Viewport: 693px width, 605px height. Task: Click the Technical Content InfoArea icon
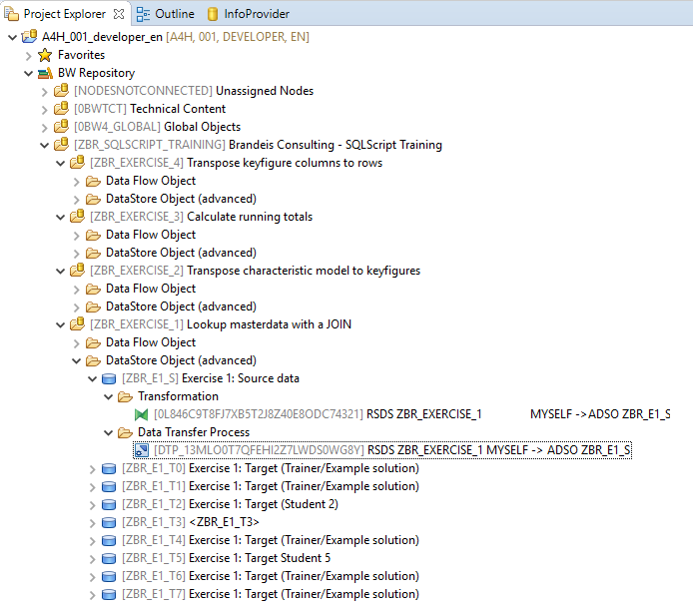(x=61, y=109)
